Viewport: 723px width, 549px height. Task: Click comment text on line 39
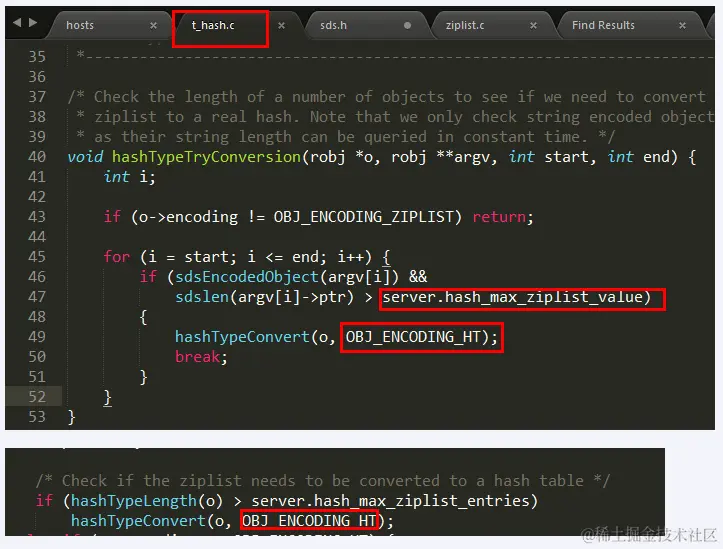point(345,137)
